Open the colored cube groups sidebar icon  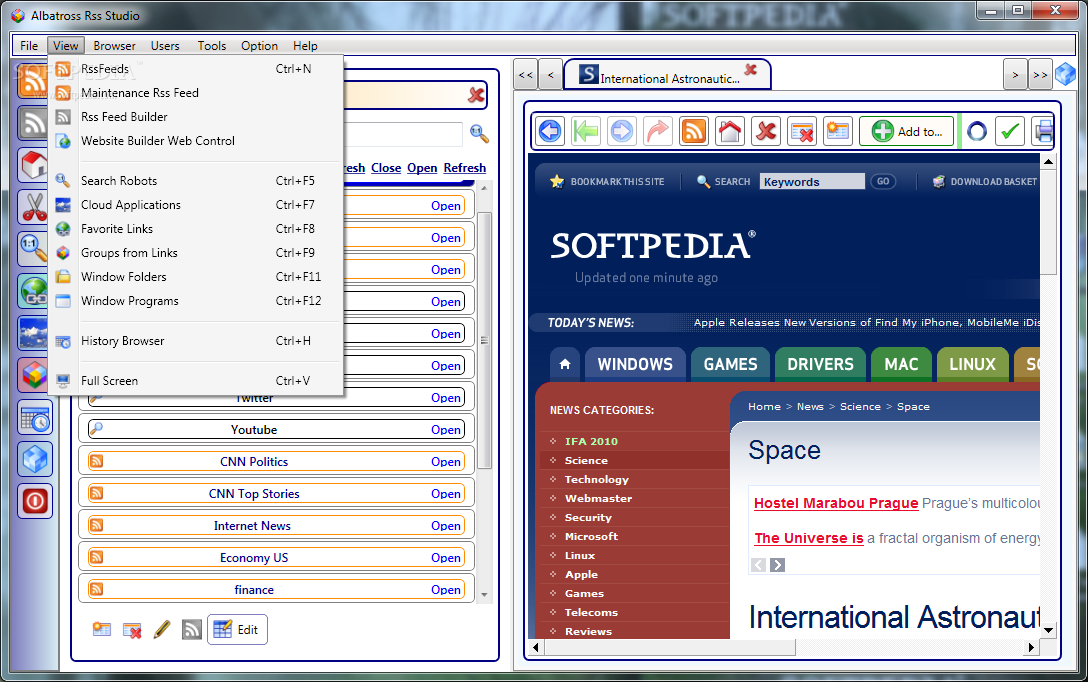point(34,375)
